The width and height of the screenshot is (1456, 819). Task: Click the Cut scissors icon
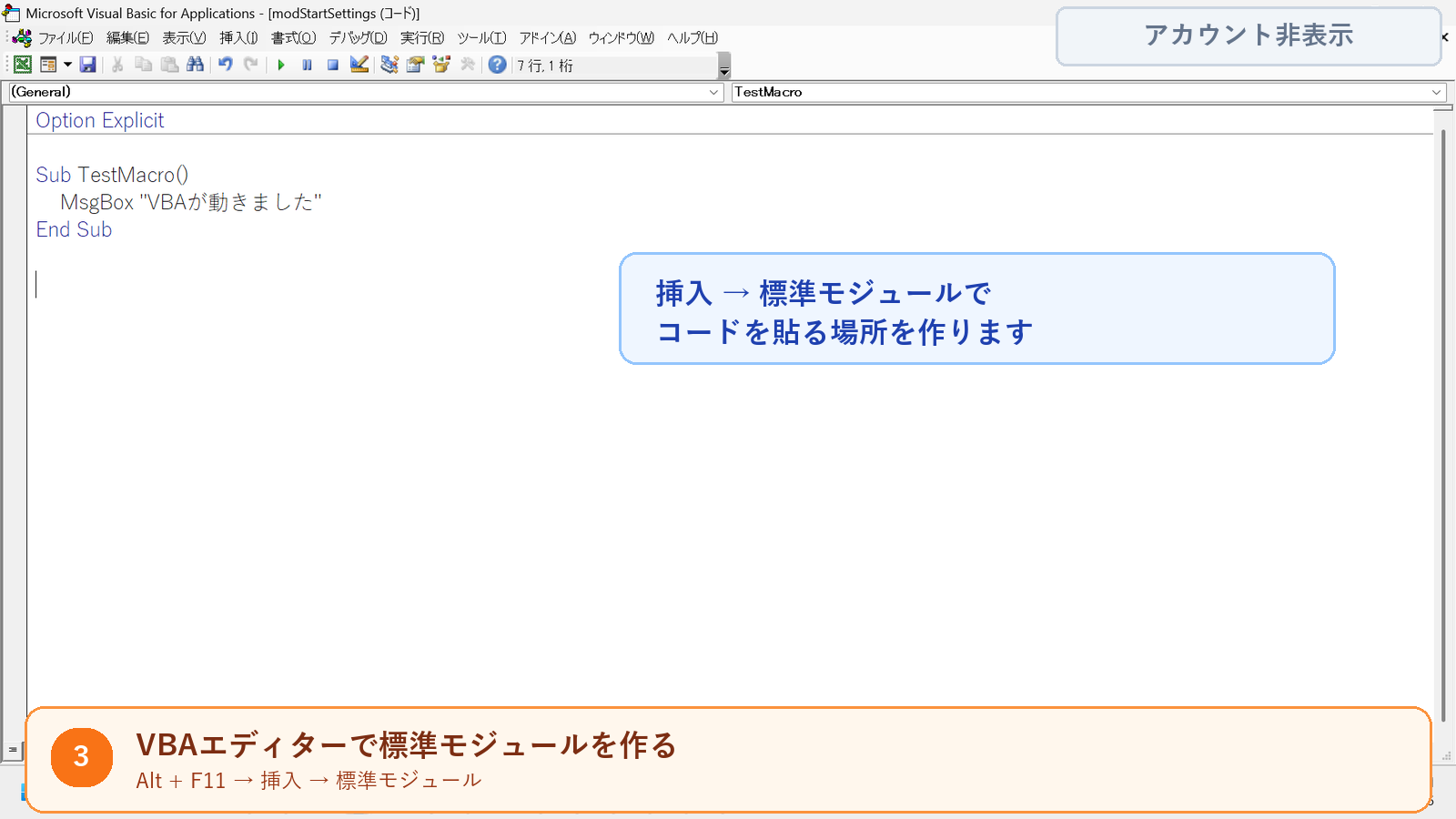[117, 65]
